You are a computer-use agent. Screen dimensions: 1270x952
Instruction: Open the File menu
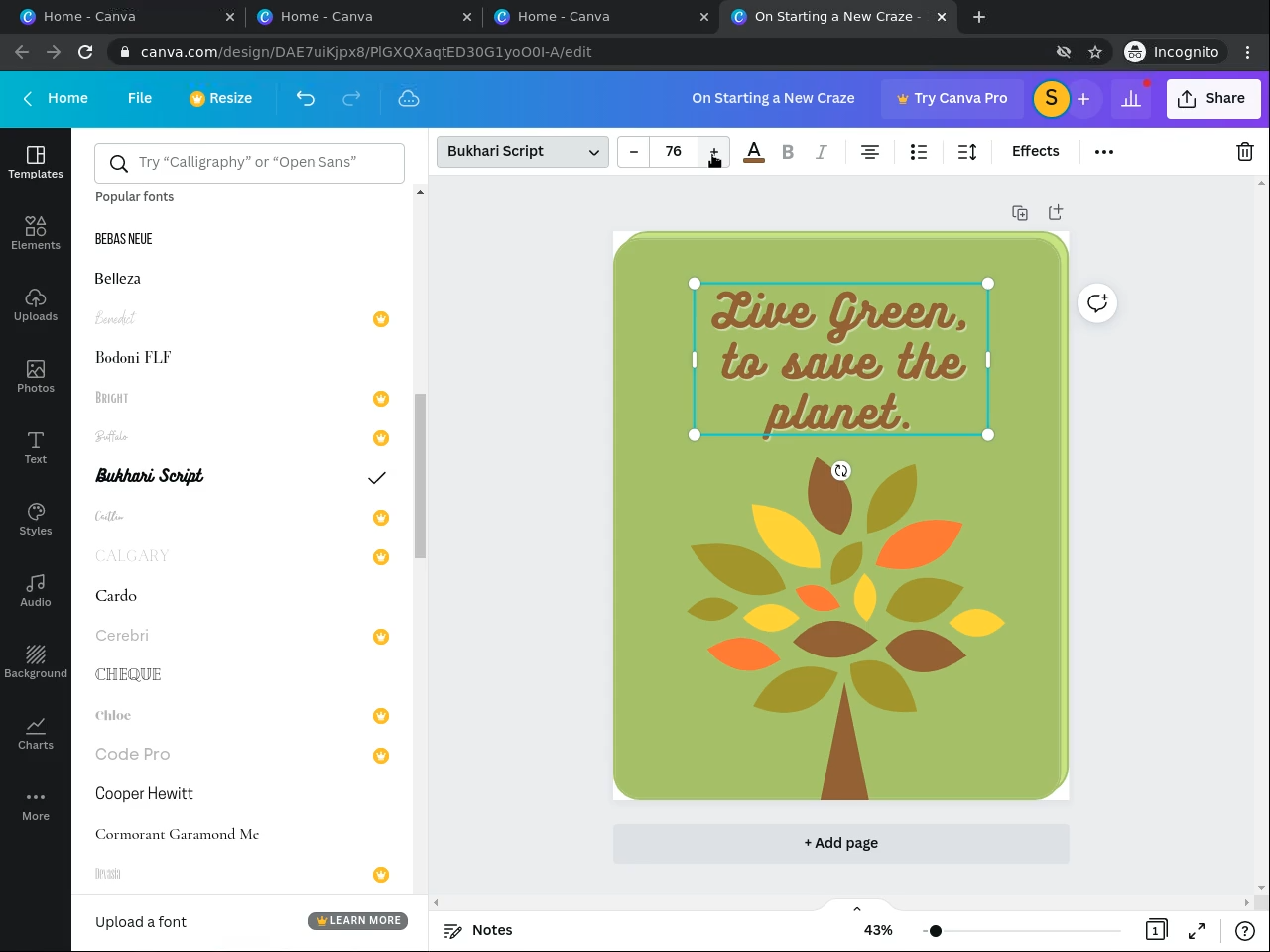[x=140, y=98]
